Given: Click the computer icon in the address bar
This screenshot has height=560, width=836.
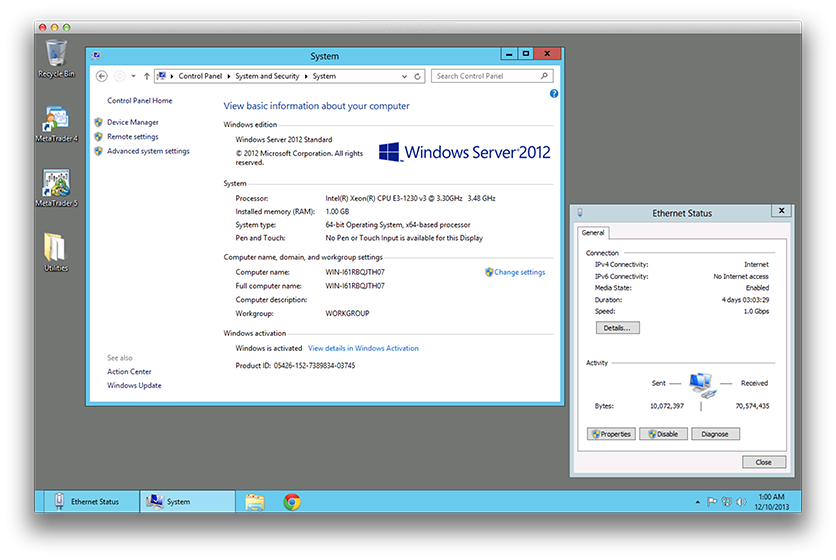Looking at the screenshot, I should click(162, 76).
